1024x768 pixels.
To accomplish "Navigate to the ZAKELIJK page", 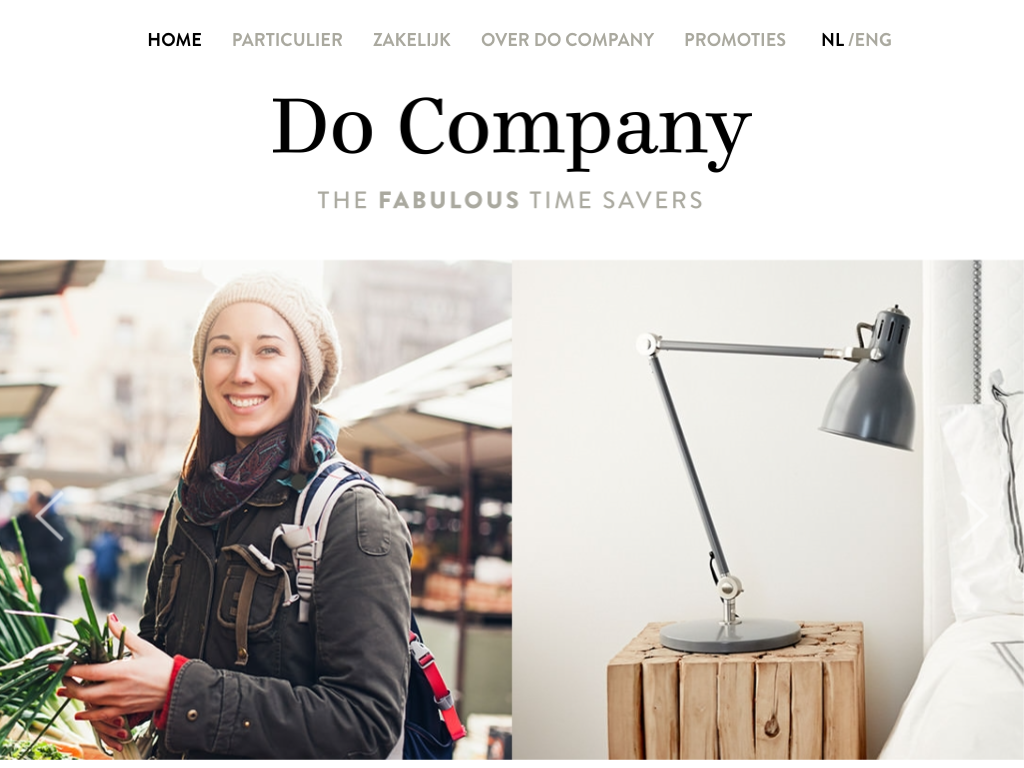I will click(412, 40).
